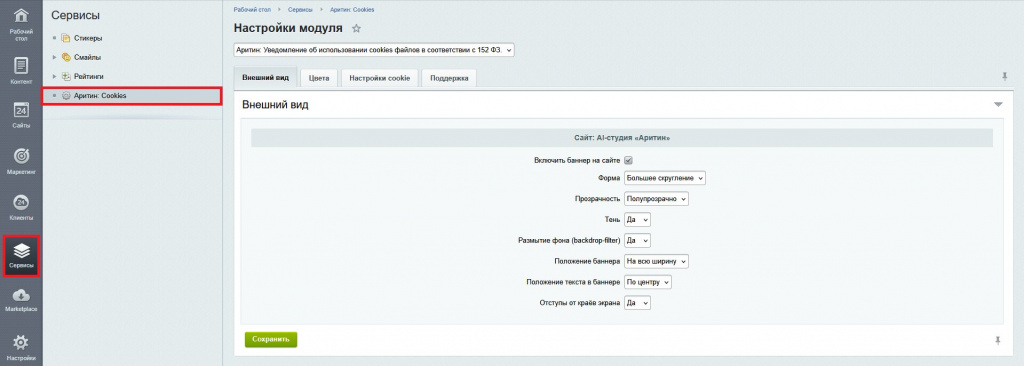
Task: Open the Положение текста в баннере dropdown
Action: (648, 282)
